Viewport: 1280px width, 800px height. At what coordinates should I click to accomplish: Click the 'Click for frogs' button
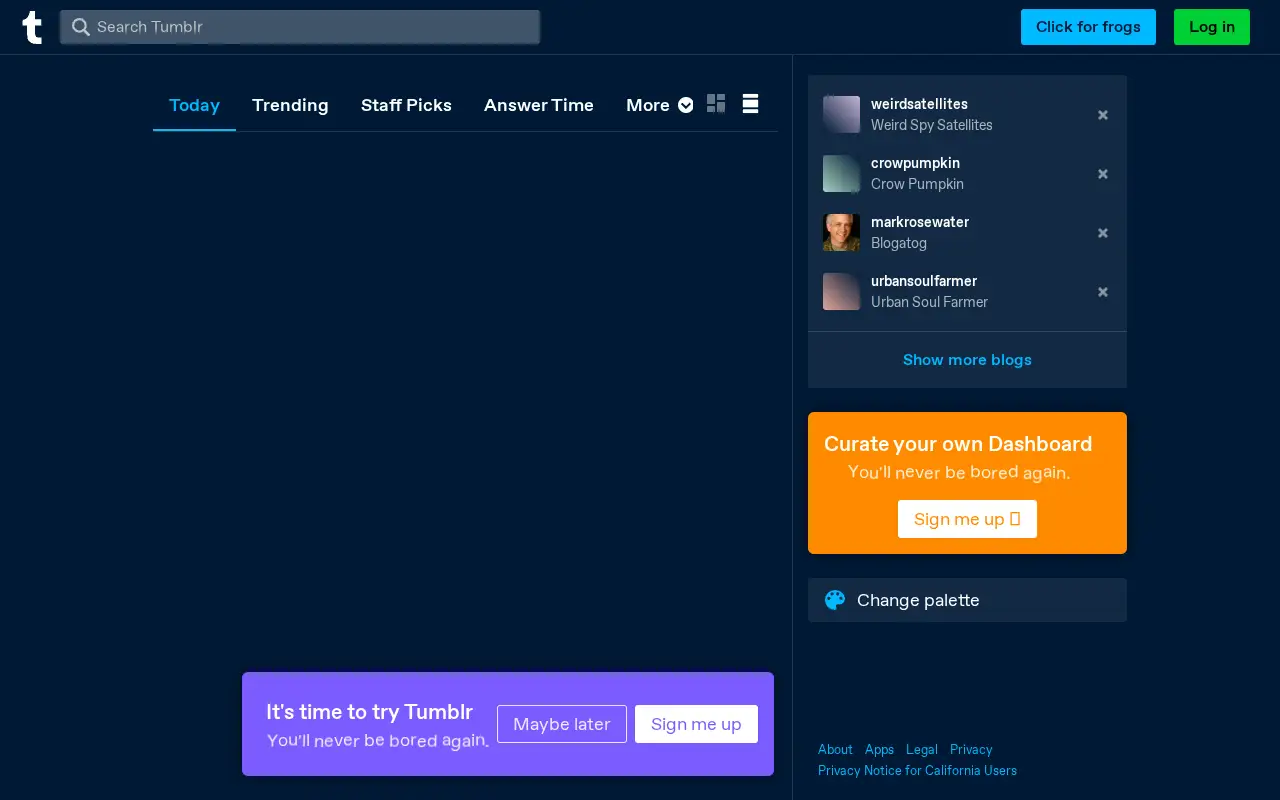pyautogui.click(x=1088, y=27)
